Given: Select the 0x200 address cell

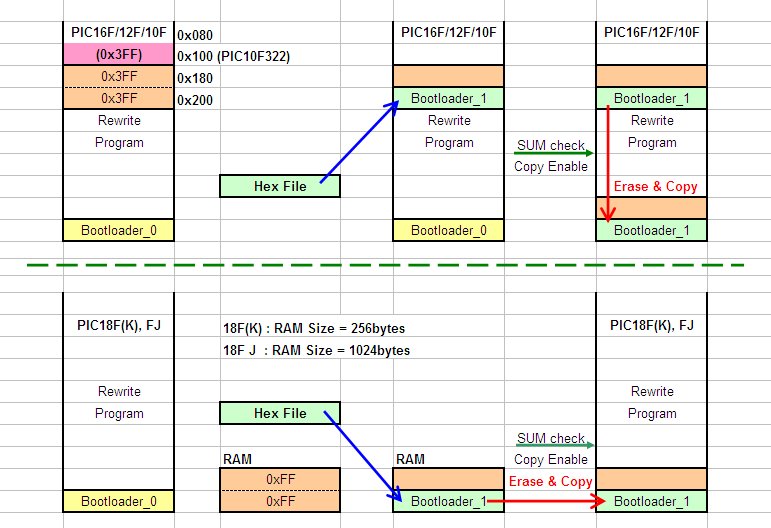Looking at the screenshot, I should pos(194,100).
